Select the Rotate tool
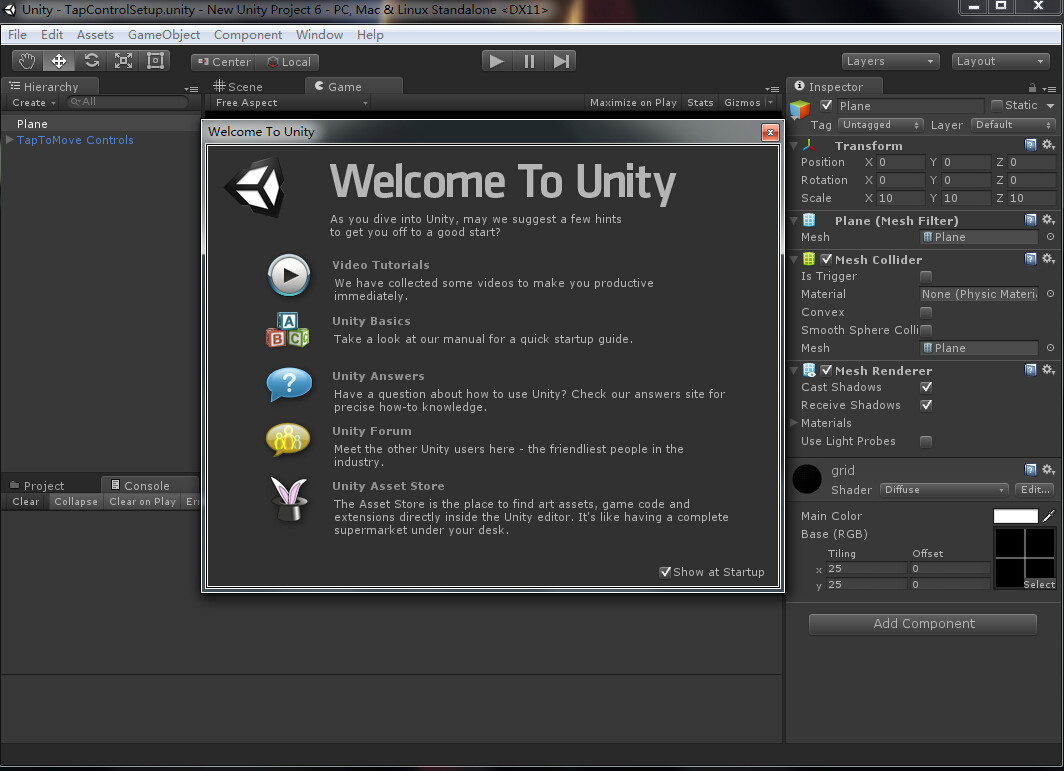Viewport: 1064px width, 771px height. [91, 60]
